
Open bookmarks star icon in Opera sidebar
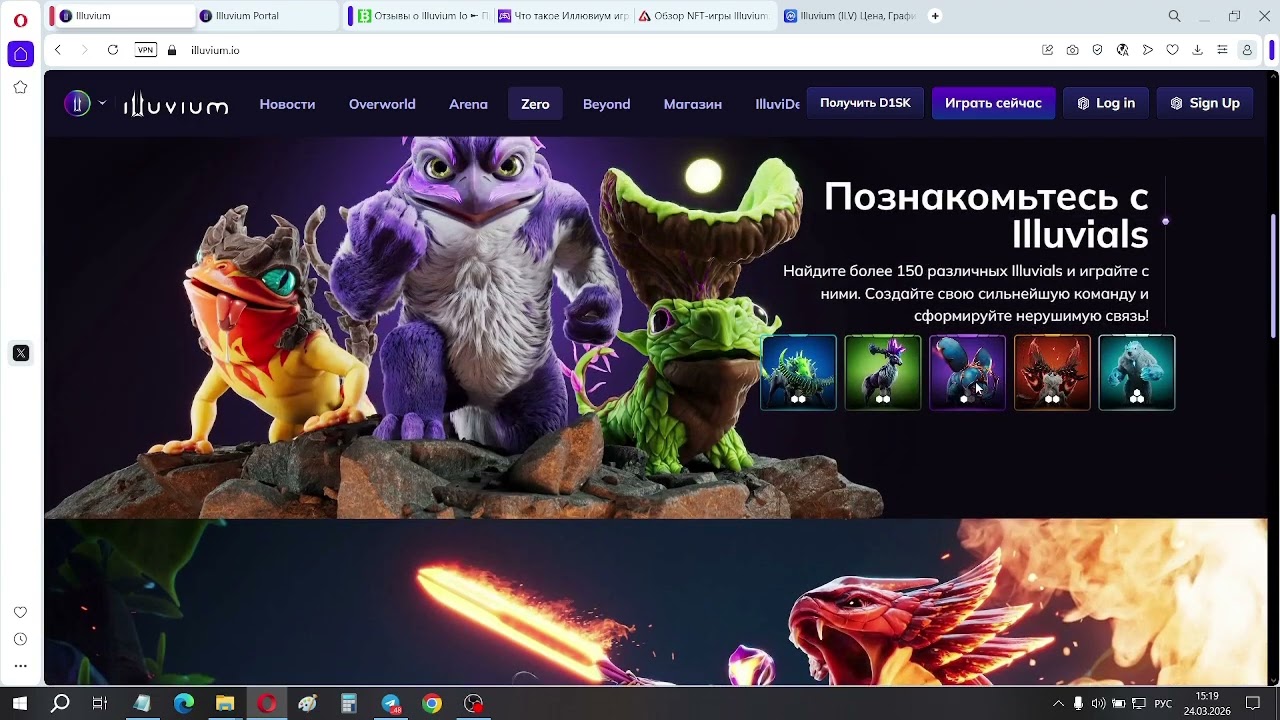[x=20, y=88]
